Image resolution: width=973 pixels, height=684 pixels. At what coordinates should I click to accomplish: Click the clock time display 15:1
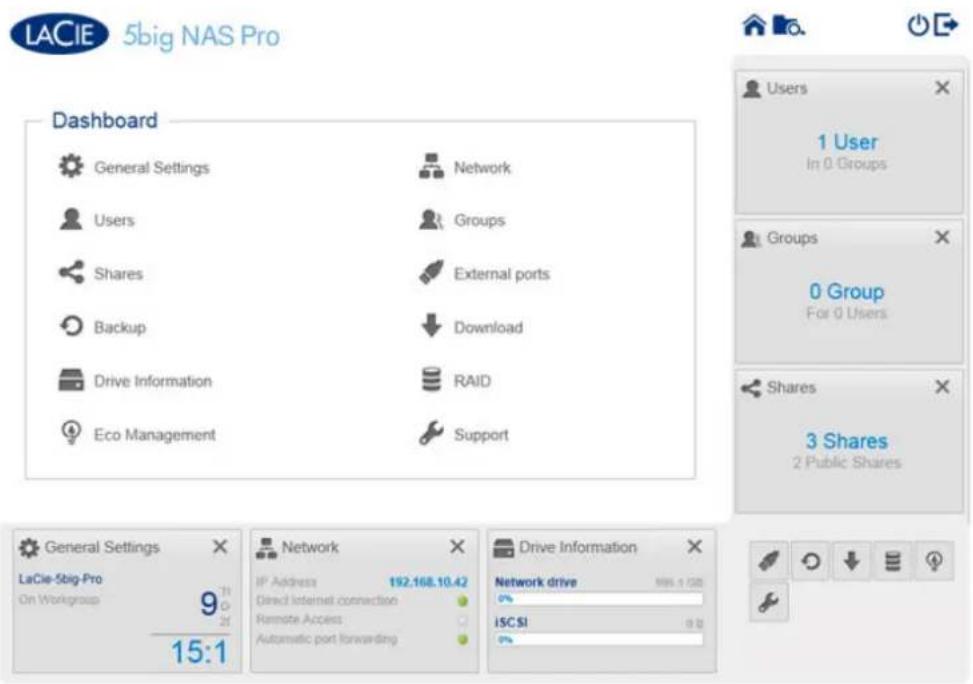click(x=199, y=652)
